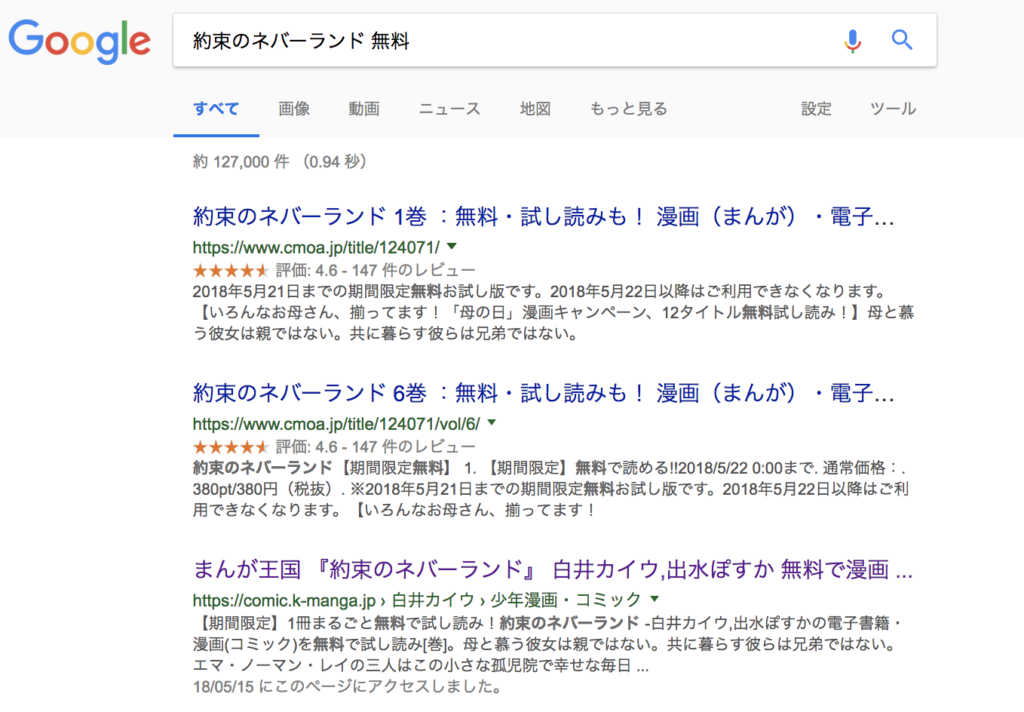Screen dimensions: 1024x712
Task: Click star rating of the 1巻 result
Action: (x=231, y=270)
